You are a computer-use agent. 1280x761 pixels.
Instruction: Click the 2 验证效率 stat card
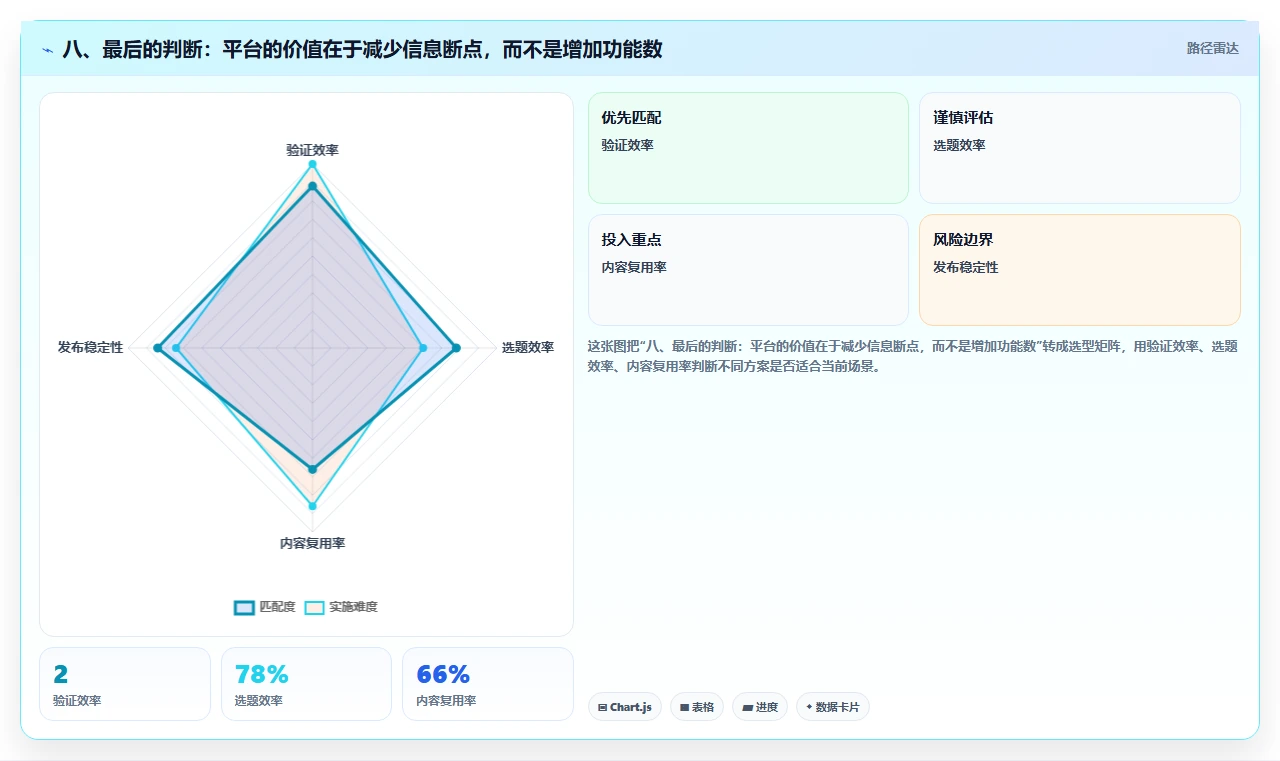tap(125, 684)
